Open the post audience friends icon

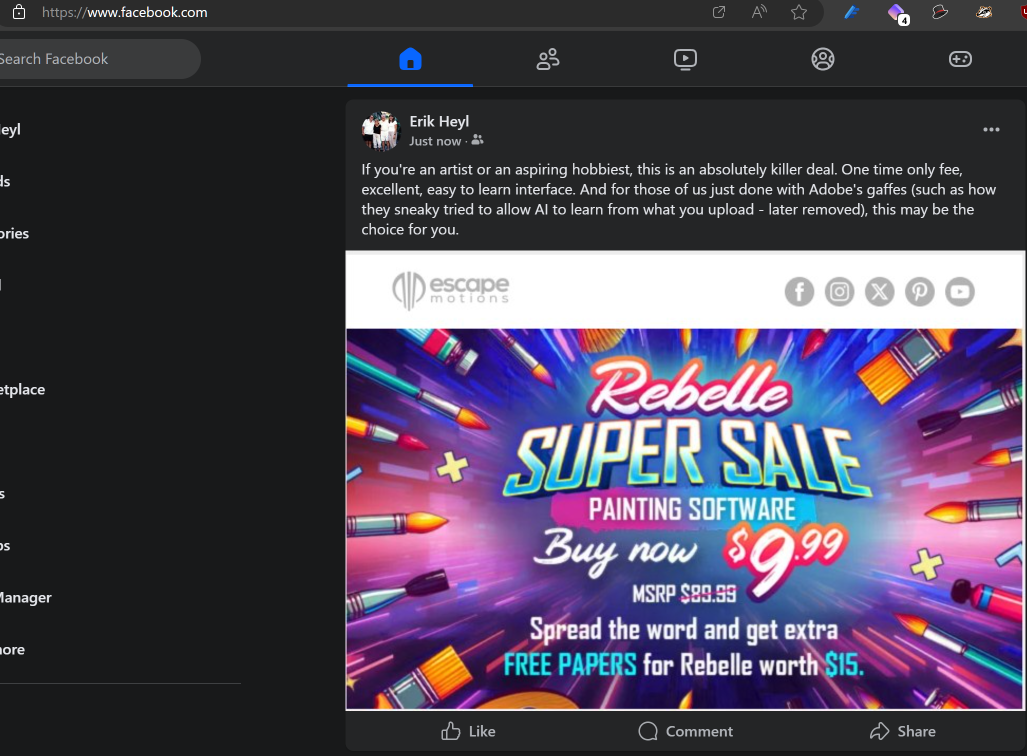click(x=477, y=140)
